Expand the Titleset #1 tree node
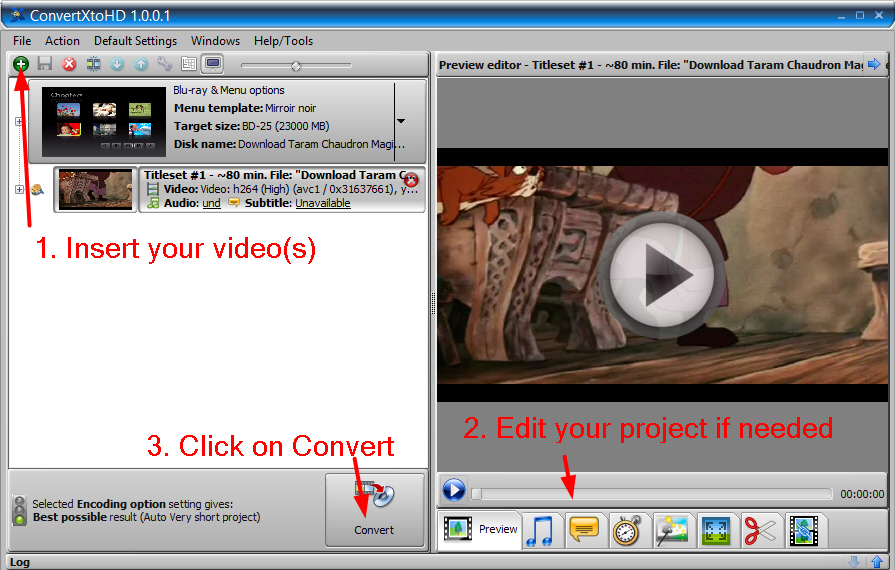The image size is (895, 570). (x=19, y=189)
